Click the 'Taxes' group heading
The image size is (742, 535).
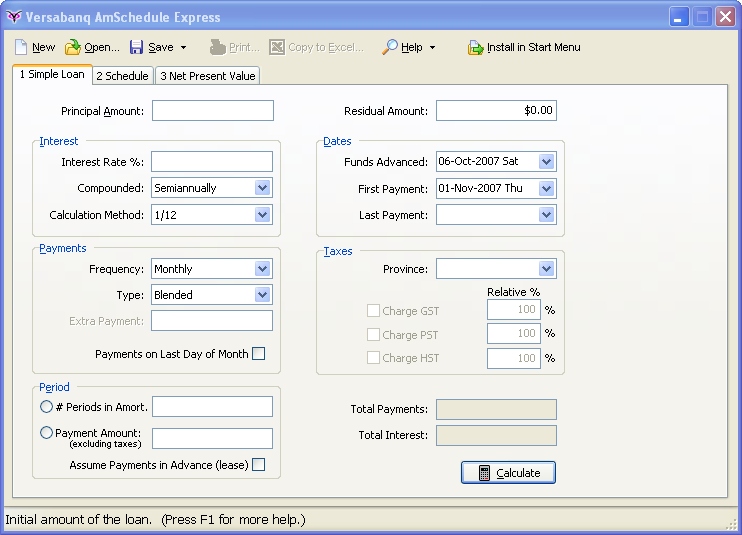coord(338,251)
